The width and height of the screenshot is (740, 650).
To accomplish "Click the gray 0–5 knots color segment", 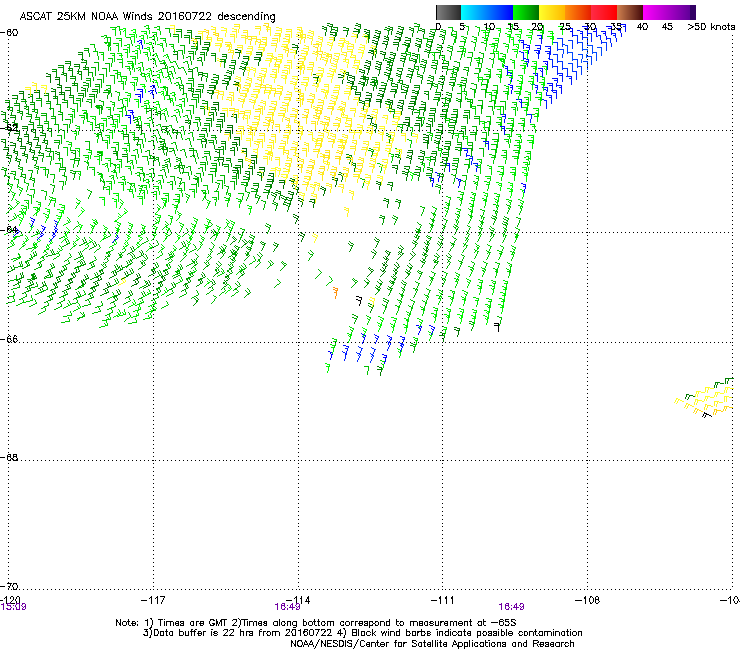I will [x=448, y=12].
